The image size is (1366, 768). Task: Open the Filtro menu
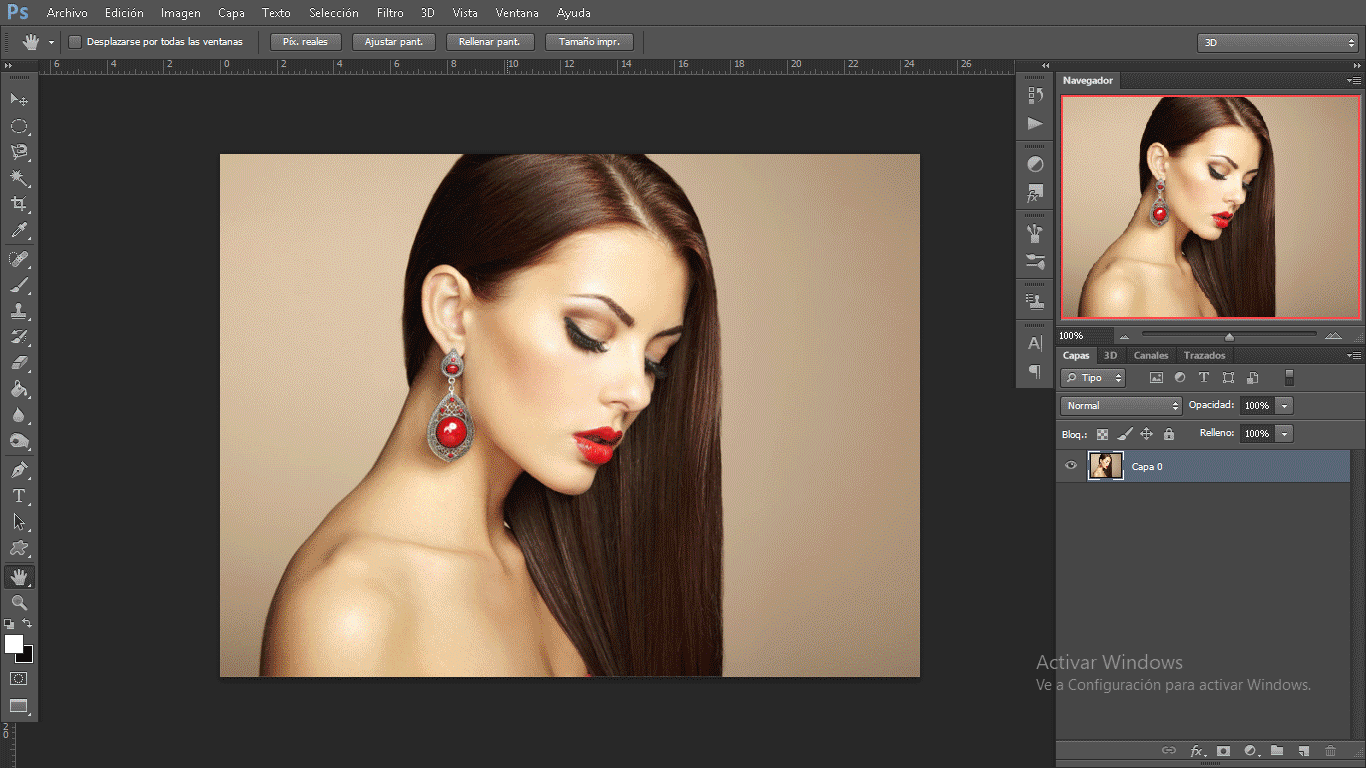(x=390, y=13)
